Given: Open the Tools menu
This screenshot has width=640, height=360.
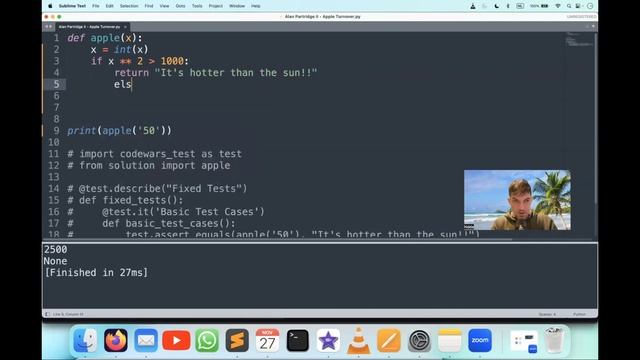Looking at the screenshot, I should click(x=197, y=6).
